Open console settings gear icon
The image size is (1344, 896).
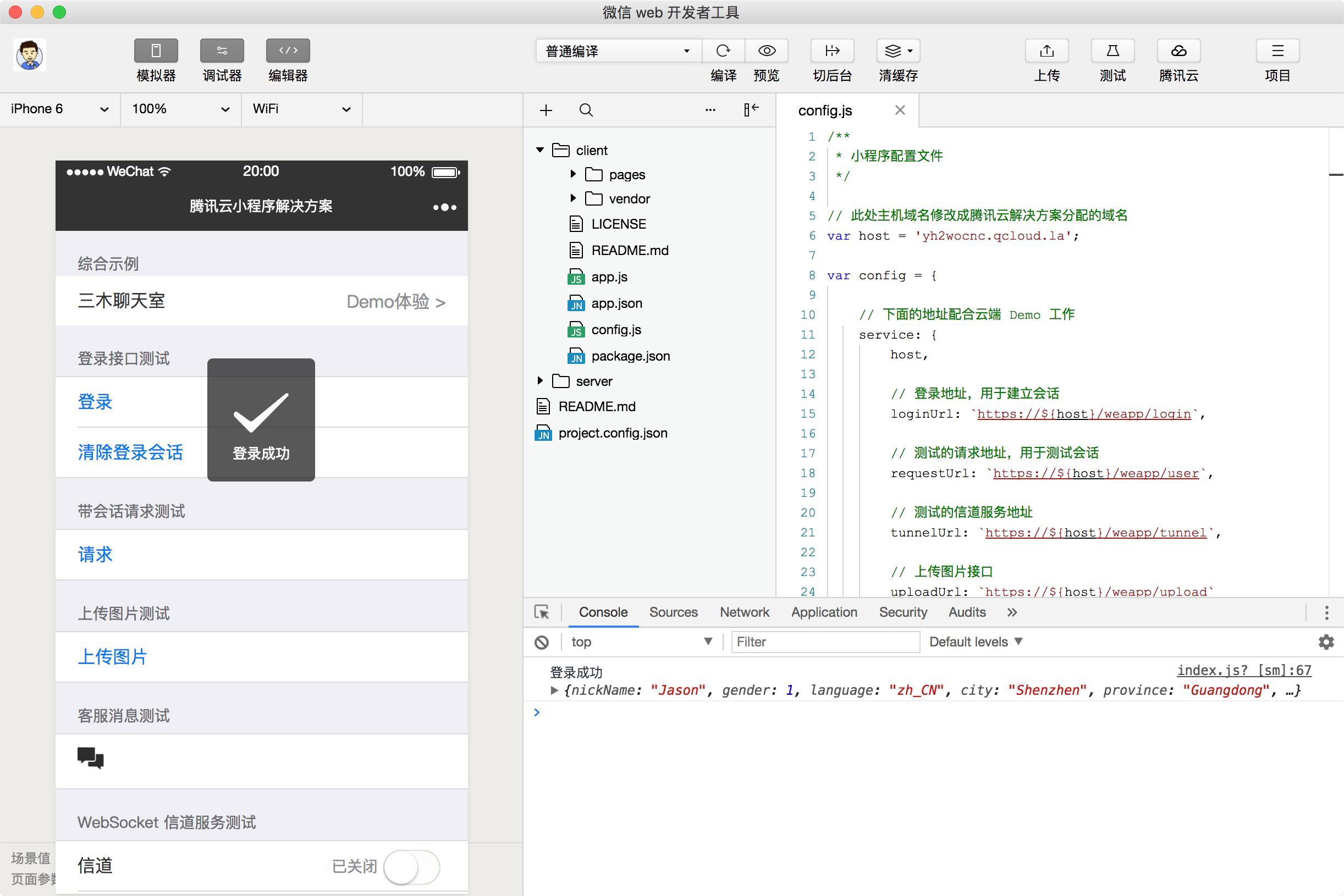[1326, 641]
